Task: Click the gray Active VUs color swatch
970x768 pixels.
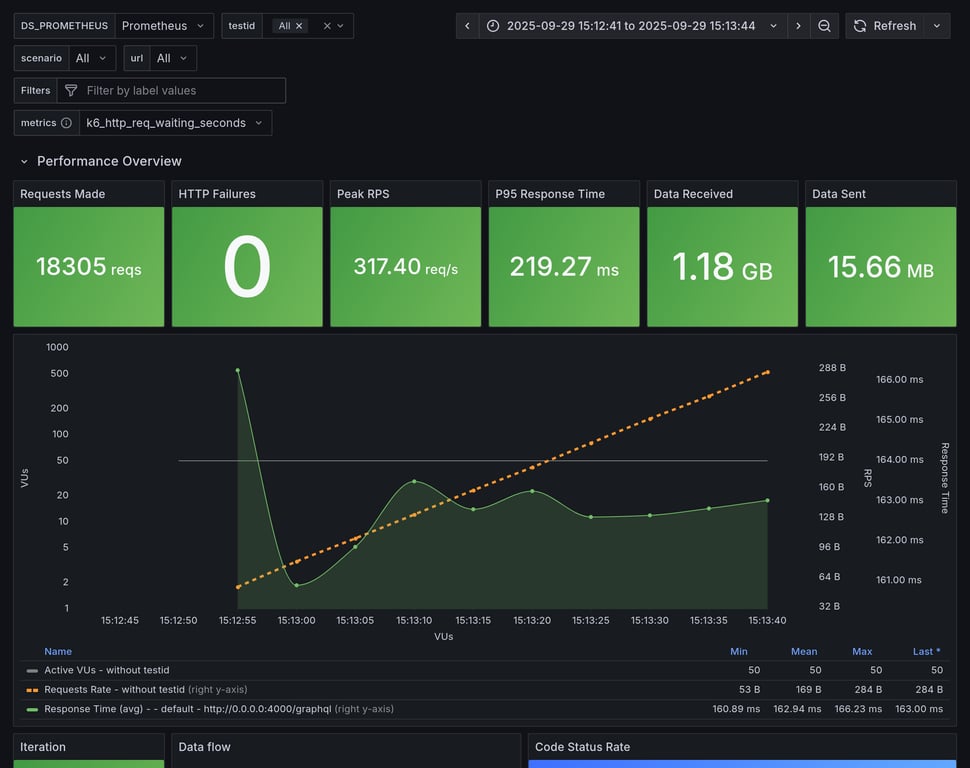Action: pyautogui.click(x=32, y=670)
